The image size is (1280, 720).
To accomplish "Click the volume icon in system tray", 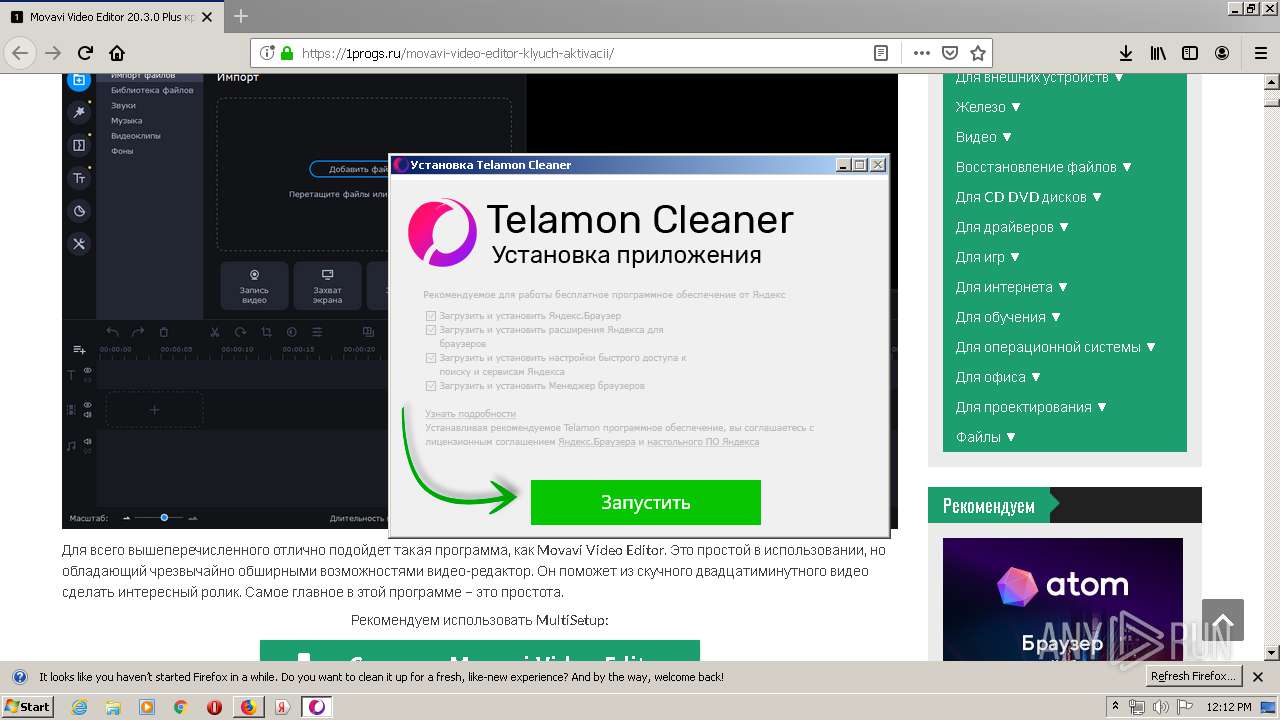I will click(1160, 707).
